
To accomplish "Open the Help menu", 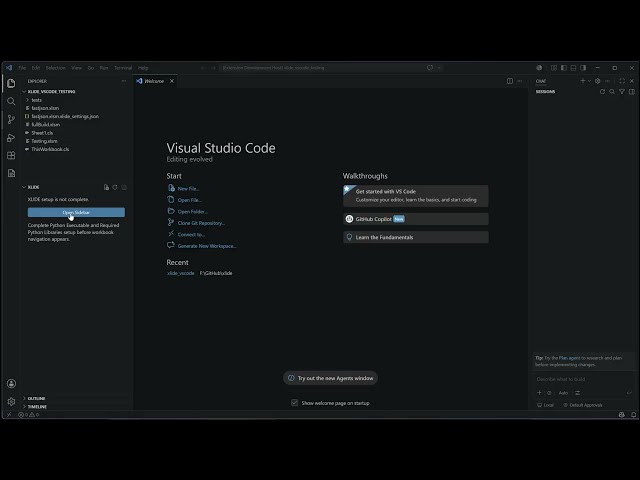I will pos(143,68).
